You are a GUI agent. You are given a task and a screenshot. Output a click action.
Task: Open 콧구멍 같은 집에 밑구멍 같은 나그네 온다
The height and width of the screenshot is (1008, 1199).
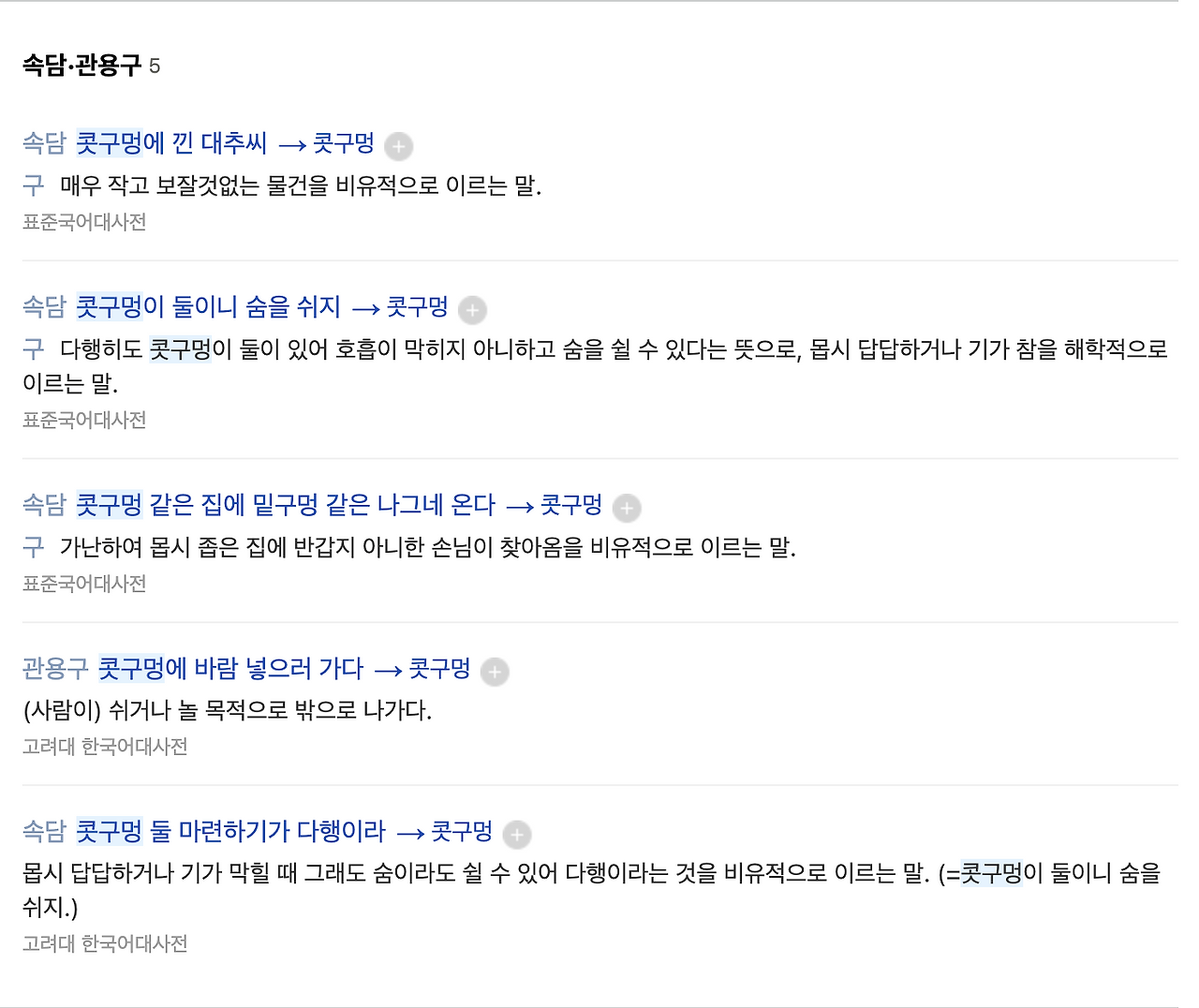(286, 505)
